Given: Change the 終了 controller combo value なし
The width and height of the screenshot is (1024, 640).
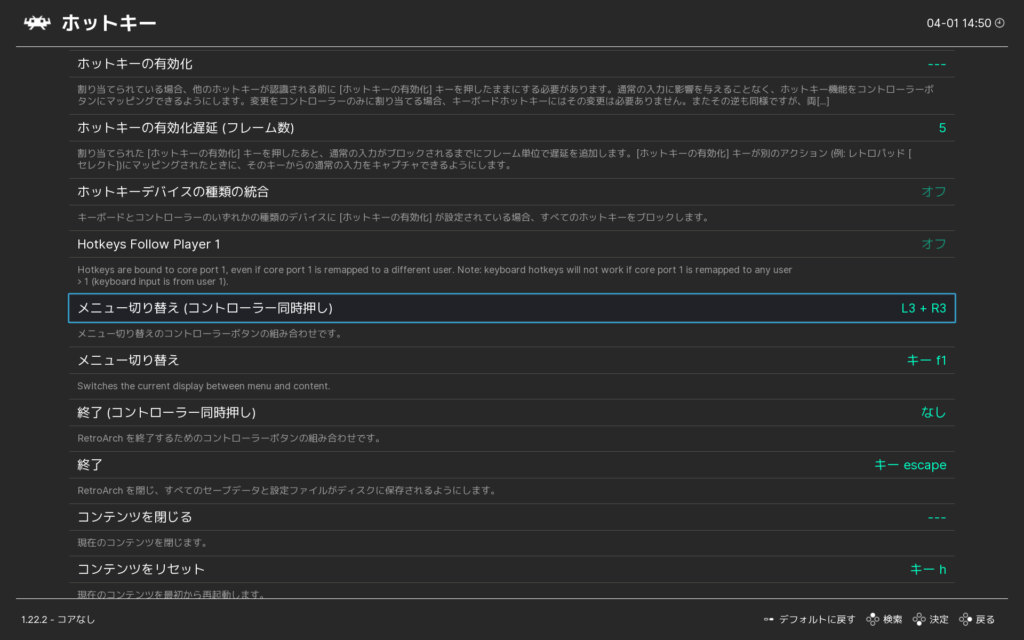Looking at the screenshot, I should coord(933,412).
